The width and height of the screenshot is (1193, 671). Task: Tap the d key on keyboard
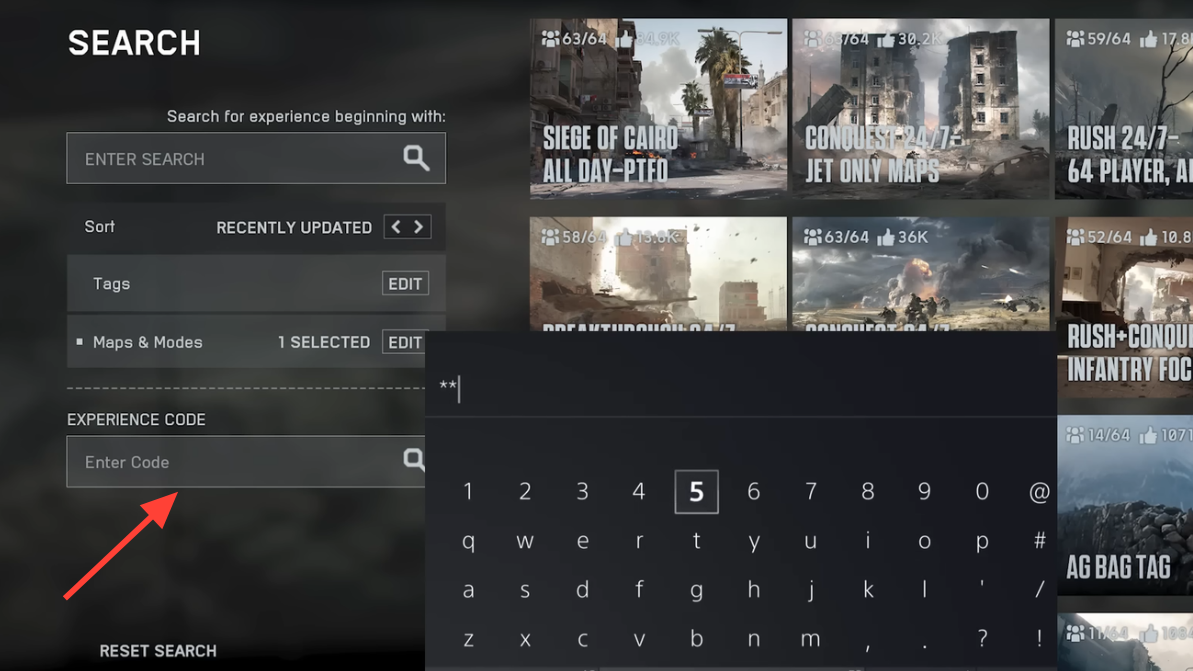coord(582,590)
